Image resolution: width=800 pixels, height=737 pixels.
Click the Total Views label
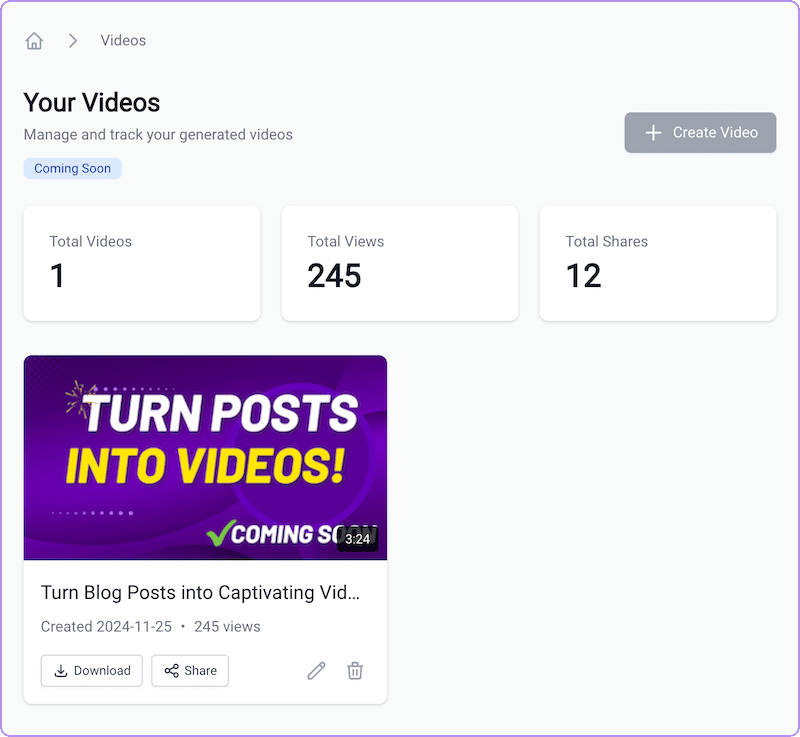coord(345,241)
